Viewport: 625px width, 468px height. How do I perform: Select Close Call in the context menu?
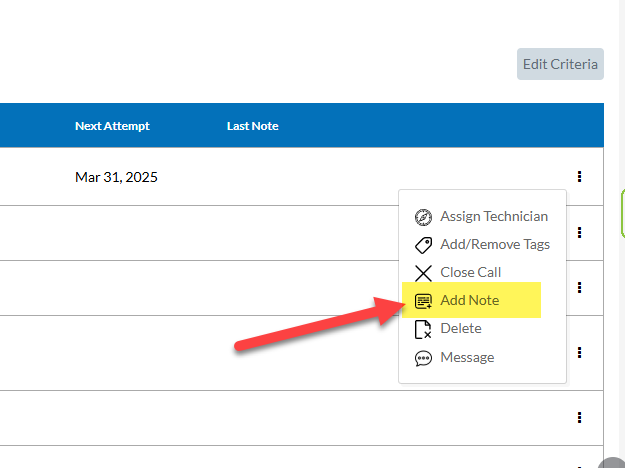(470, 273)
